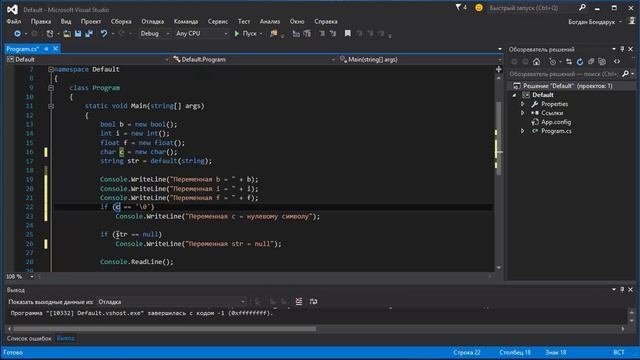Click the Navigate Backward toolbar icon
This screenshot has width=640, height=360.
click(17, 33)
